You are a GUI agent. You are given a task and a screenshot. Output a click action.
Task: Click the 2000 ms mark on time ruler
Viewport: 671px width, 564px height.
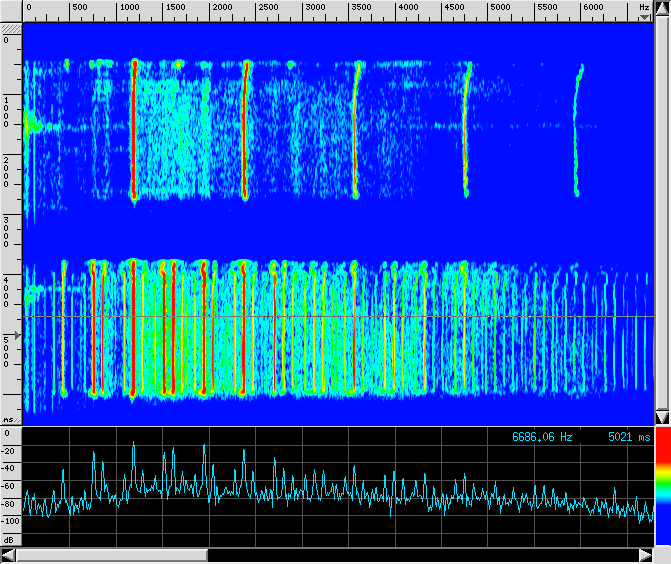click(8, 172)
